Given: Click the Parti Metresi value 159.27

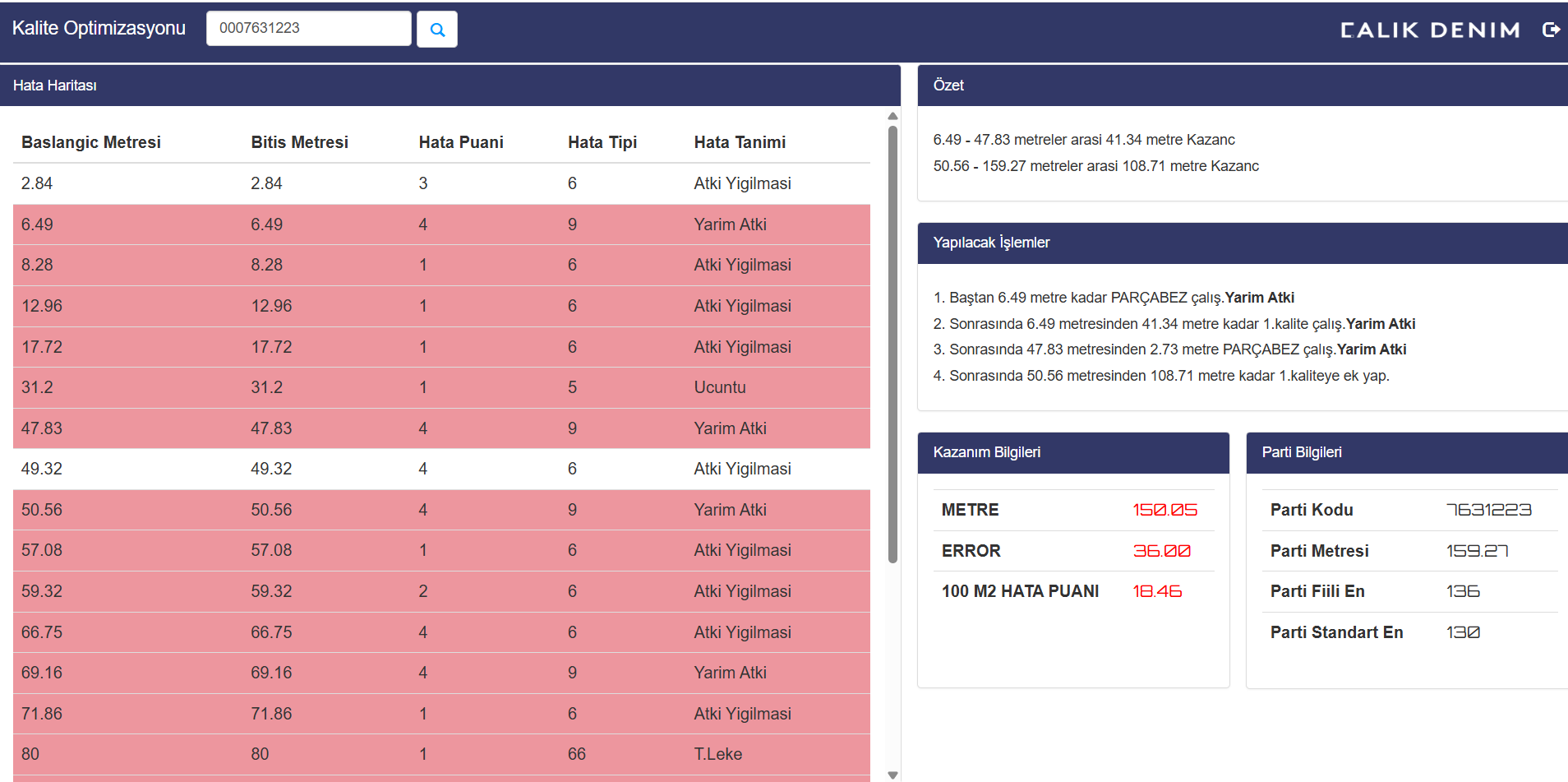Looking at the screenshot, I should pyautogui.click(x=1478, y=551).
